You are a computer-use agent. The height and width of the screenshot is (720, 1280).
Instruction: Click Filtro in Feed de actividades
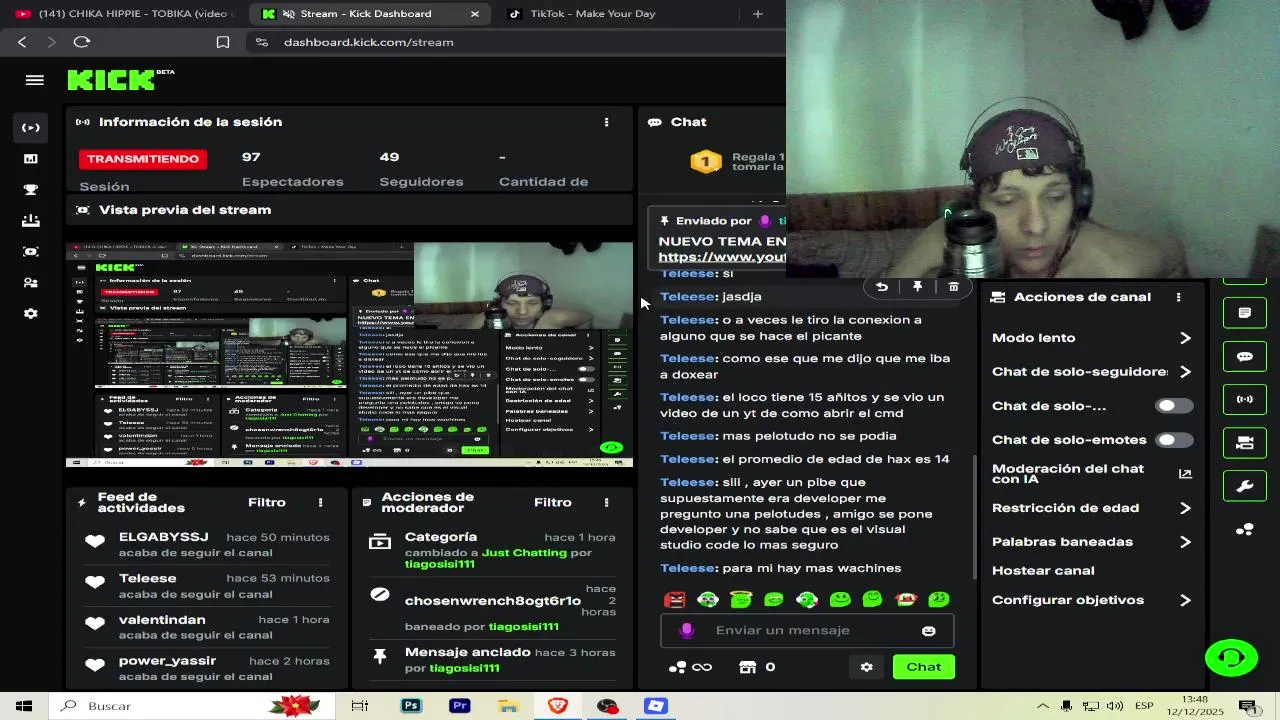(267, 502)
